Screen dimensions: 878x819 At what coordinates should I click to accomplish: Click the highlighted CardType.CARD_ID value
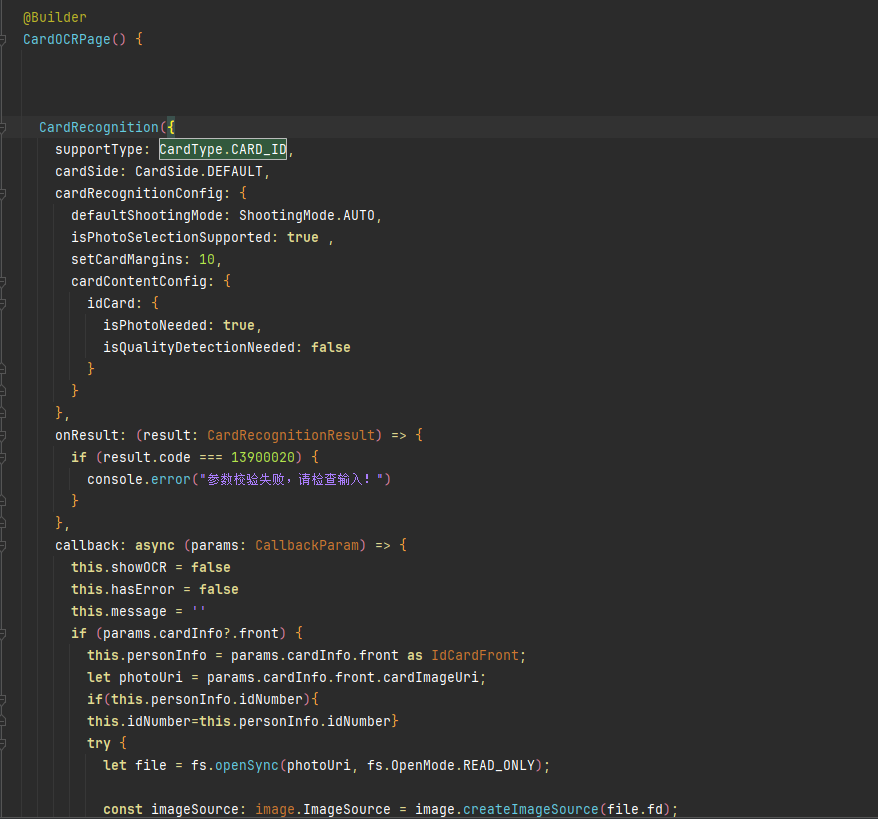[223, 150]
